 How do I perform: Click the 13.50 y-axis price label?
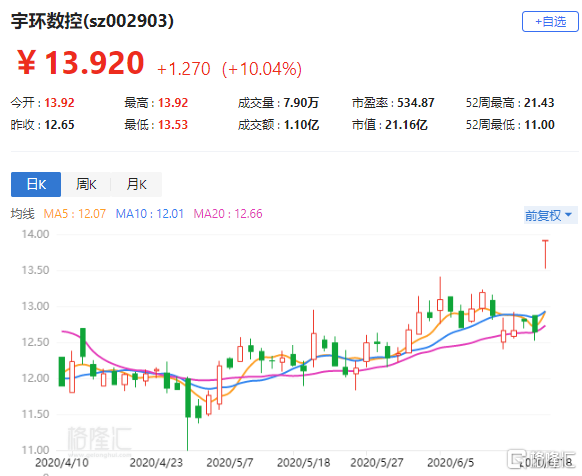(x=35, y=270)
